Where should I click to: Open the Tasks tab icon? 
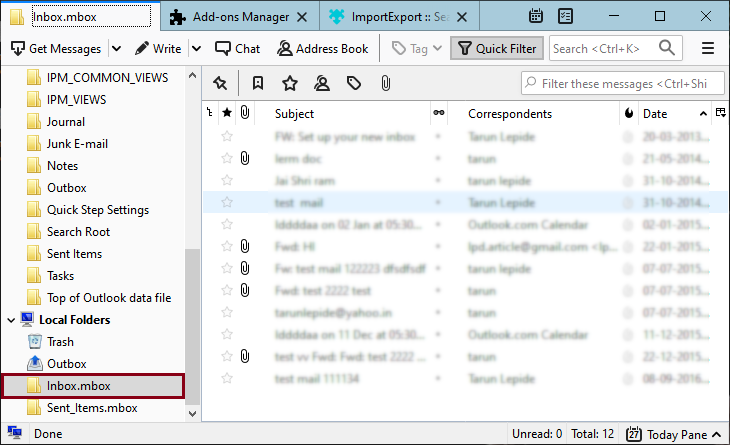565,16
